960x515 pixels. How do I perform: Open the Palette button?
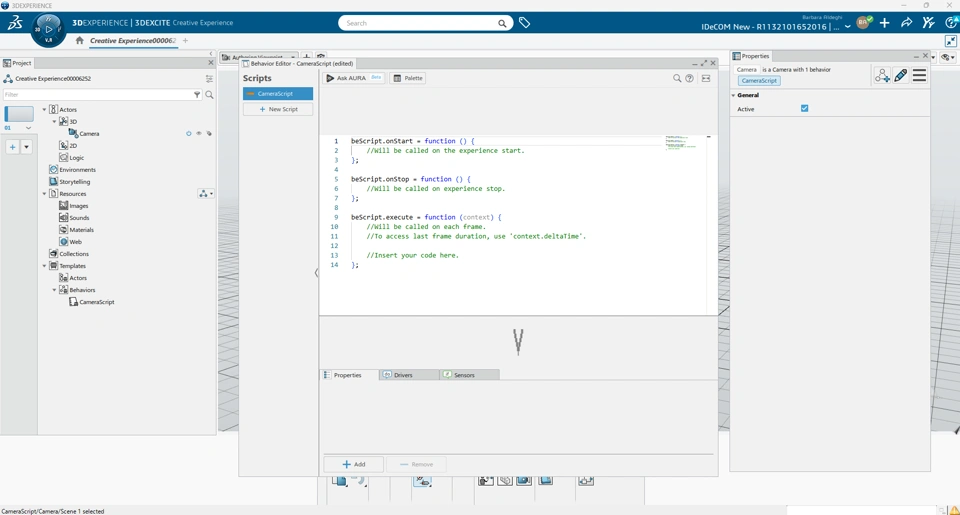click(408, 78)
